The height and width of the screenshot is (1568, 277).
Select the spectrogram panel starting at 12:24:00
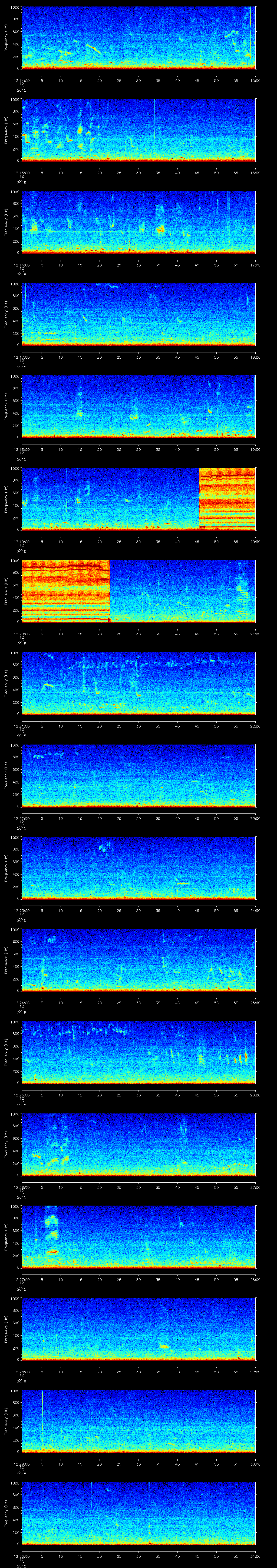pyautogui.click(x=139, y=960)
